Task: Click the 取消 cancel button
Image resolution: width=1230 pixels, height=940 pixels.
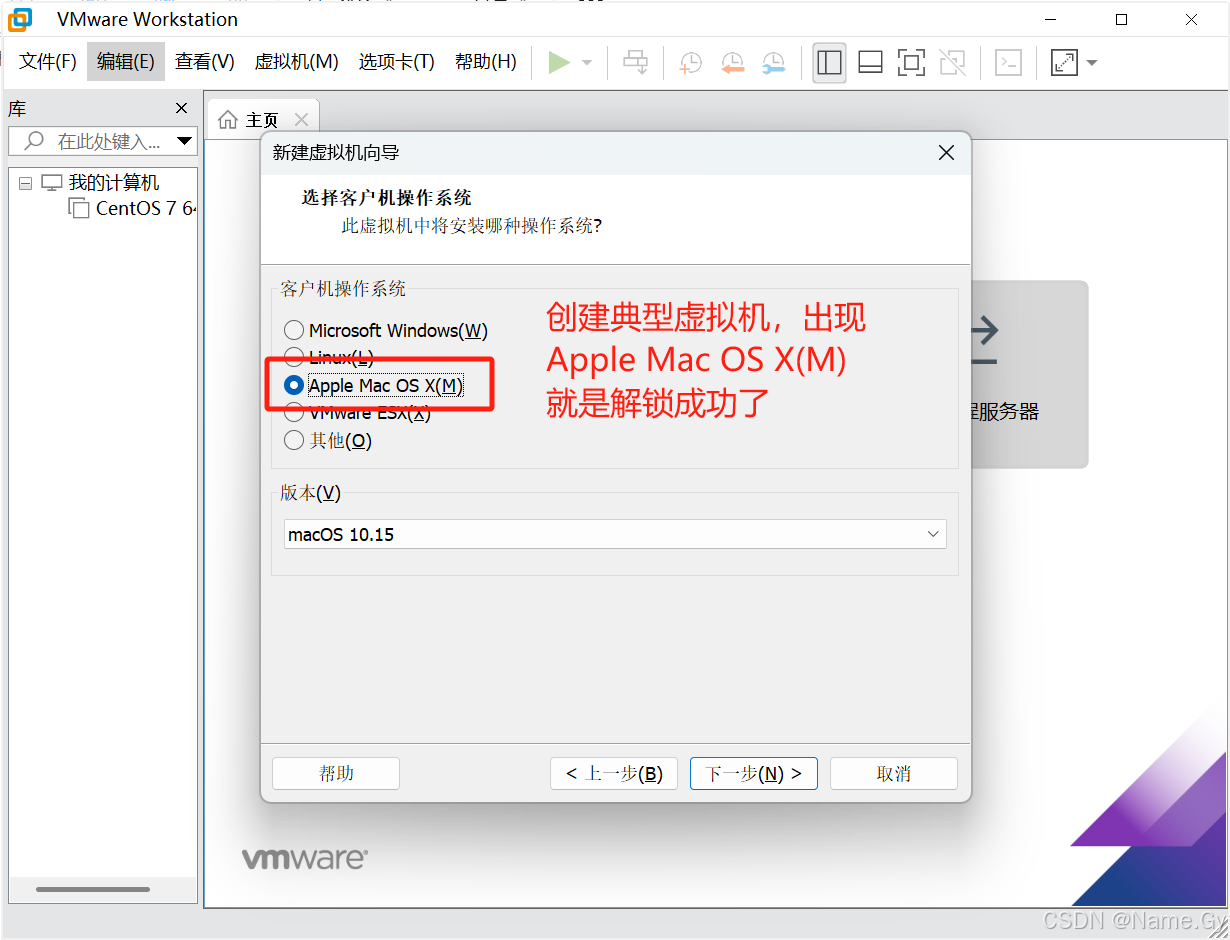Action: (x=894, y=773)
